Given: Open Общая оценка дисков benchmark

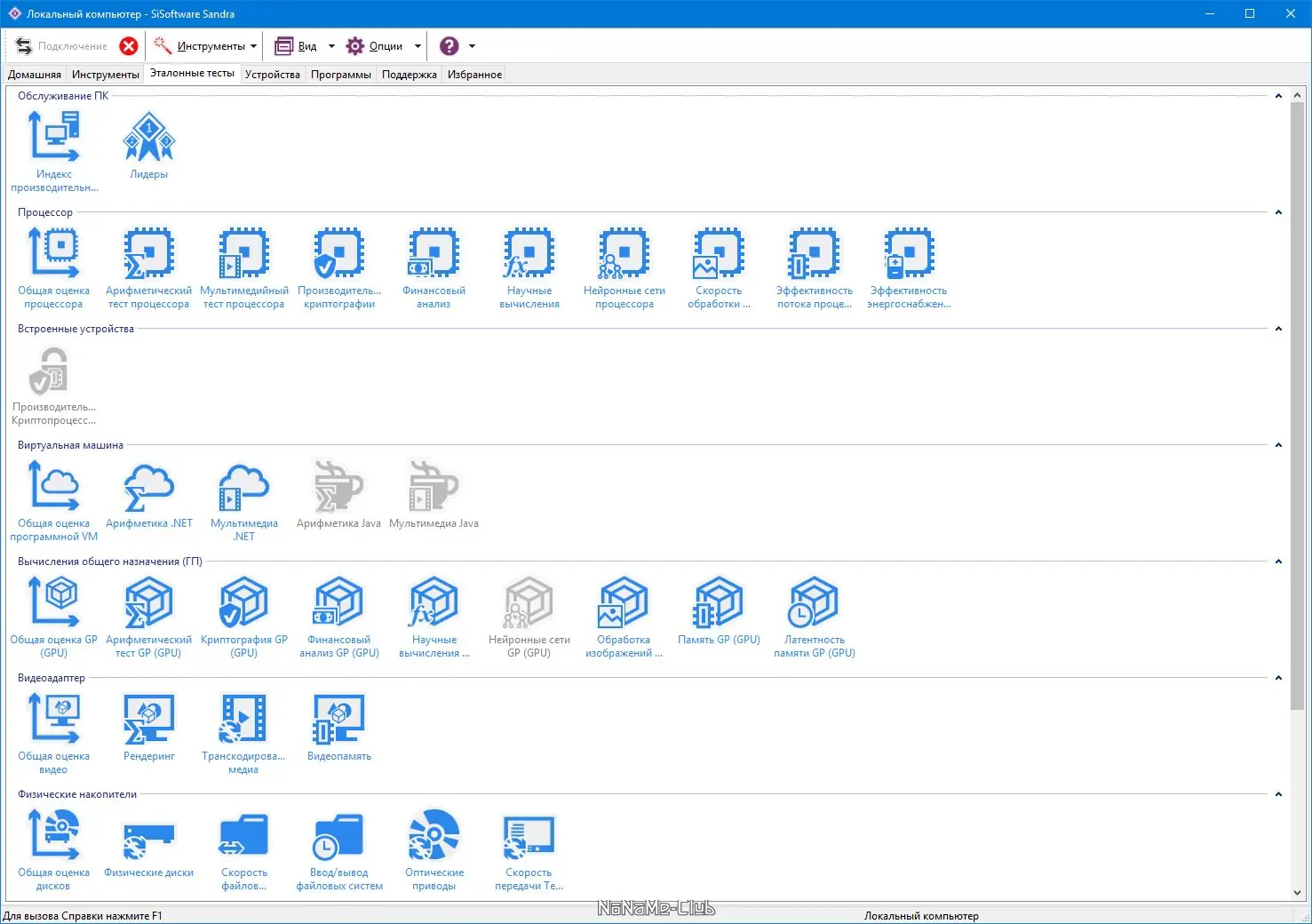Looking at the screenshot, I should (x=54, y=849).
